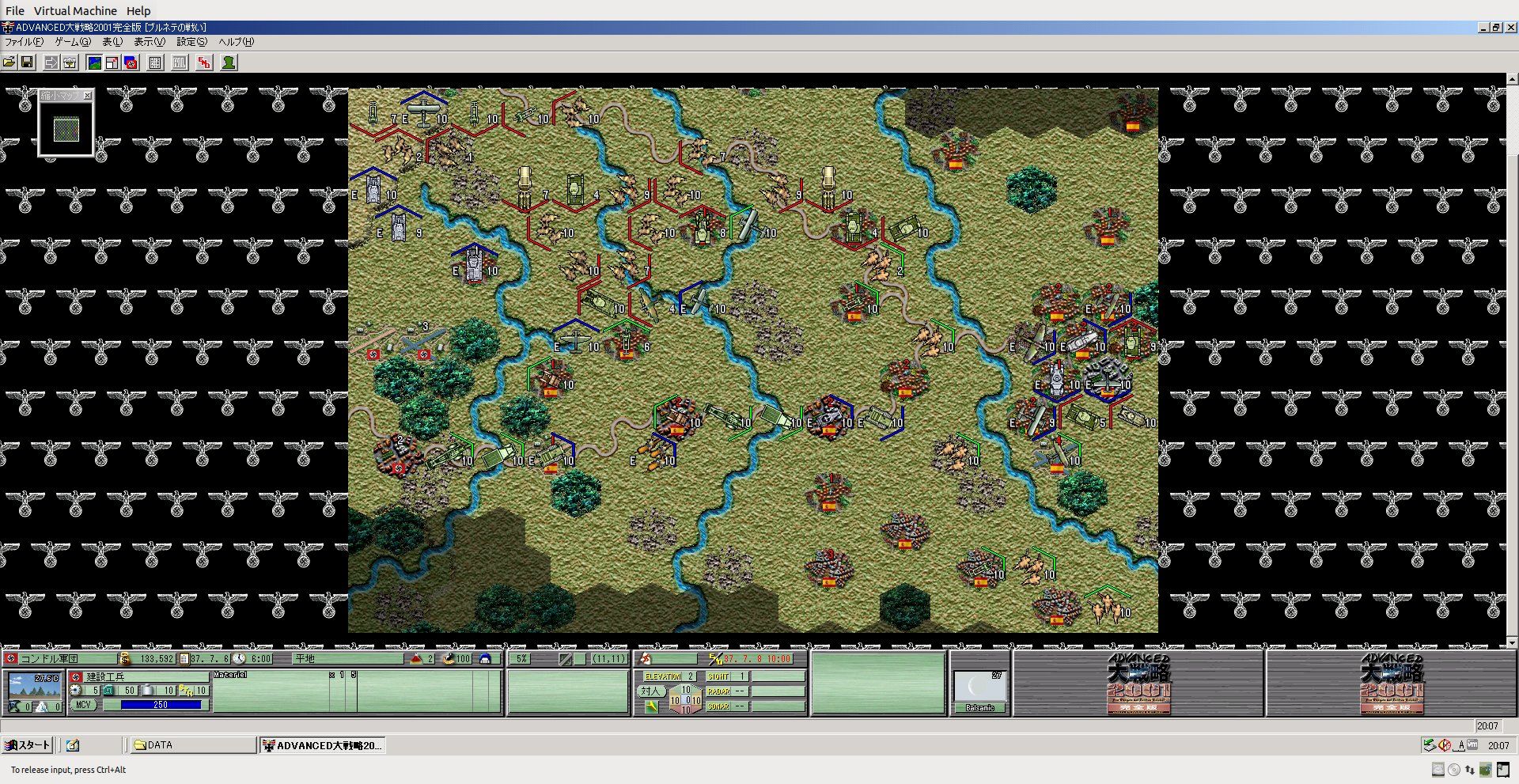The image size is (1519, 784).
Task: Click the MCV button in unit panel
Action: click(83, 705)
